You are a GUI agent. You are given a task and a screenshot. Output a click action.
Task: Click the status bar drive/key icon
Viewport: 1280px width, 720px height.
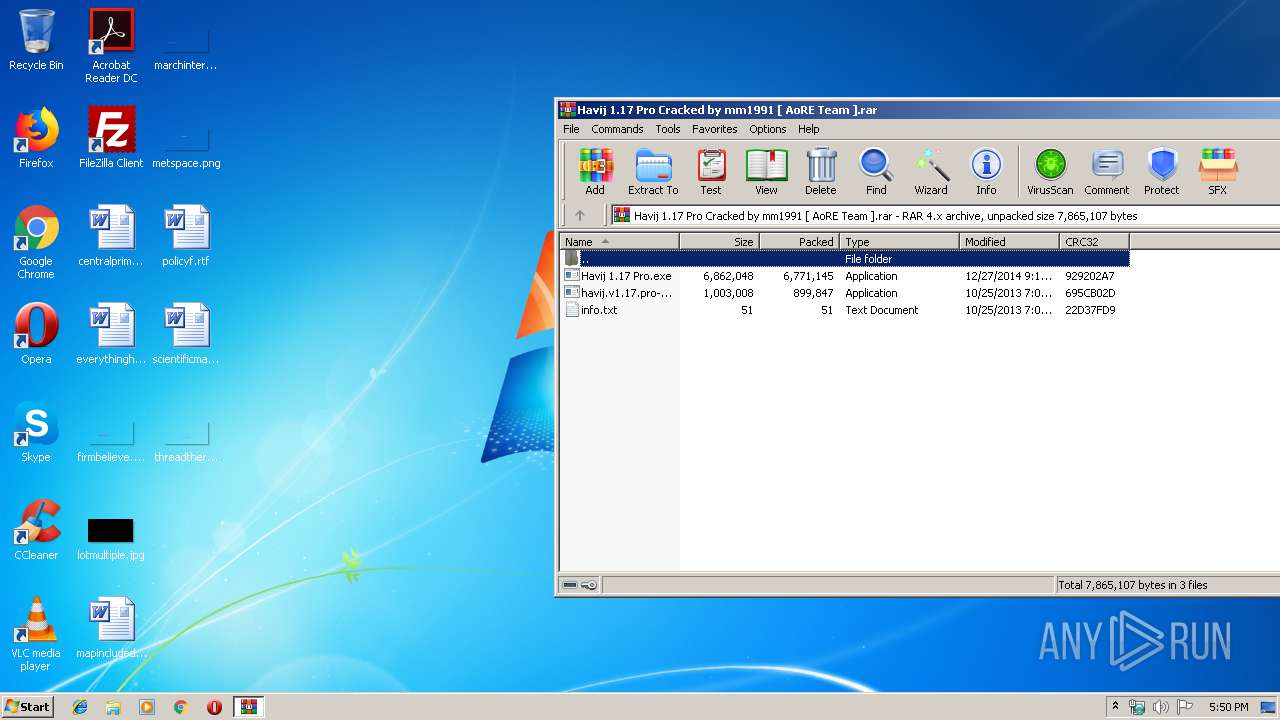click(579, 585)
